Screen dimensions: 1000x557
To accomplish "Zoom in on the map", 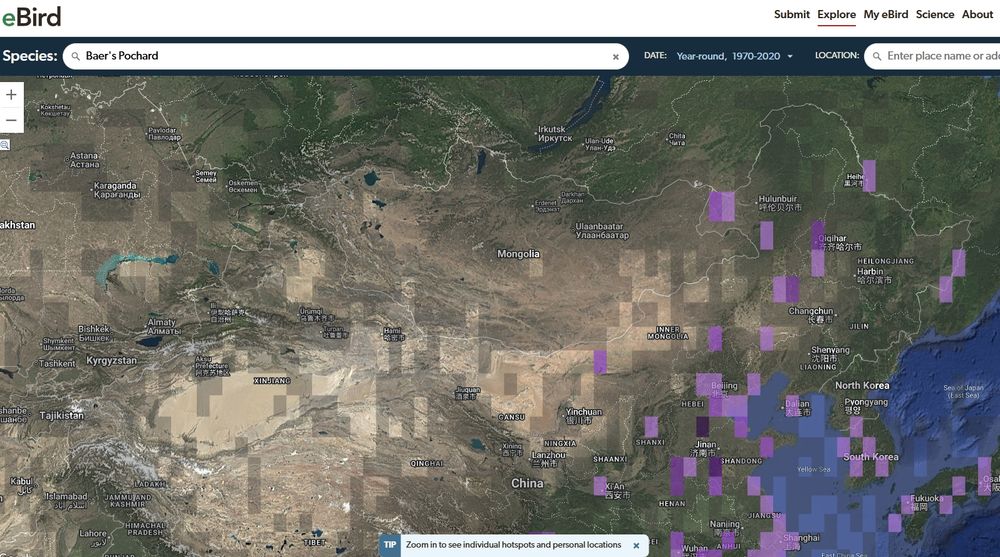I will pyautogui.click(x=11, y=94).
